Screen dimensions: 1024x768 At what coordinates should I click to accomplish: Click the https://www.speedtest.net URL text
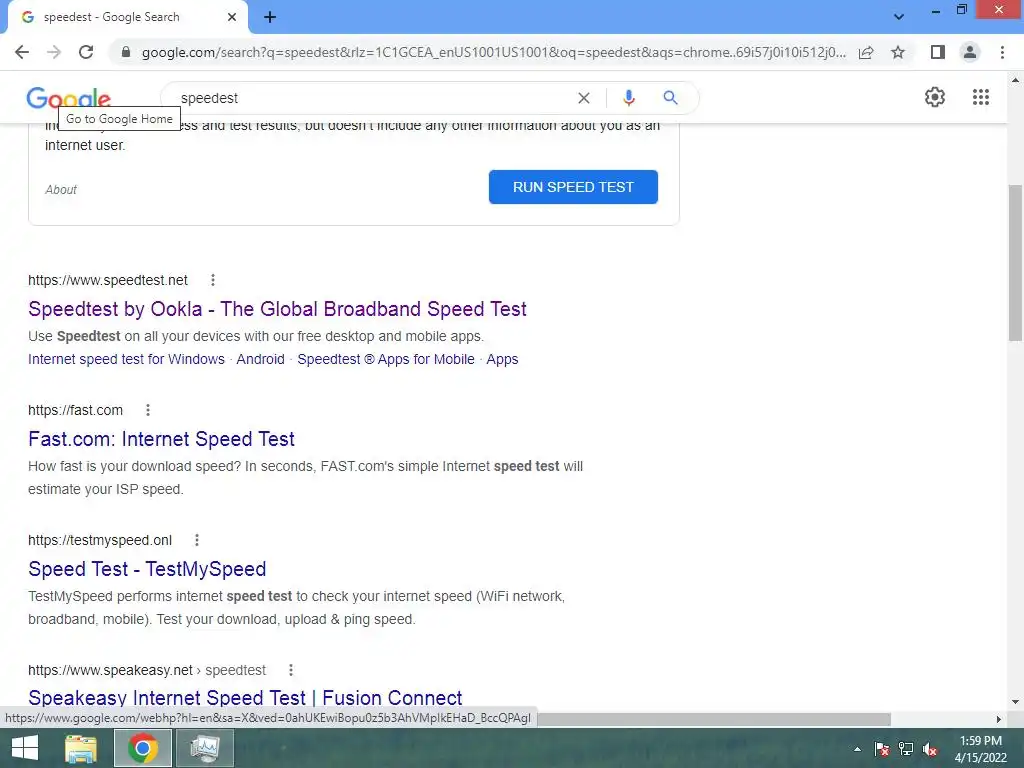coord(108,280)
